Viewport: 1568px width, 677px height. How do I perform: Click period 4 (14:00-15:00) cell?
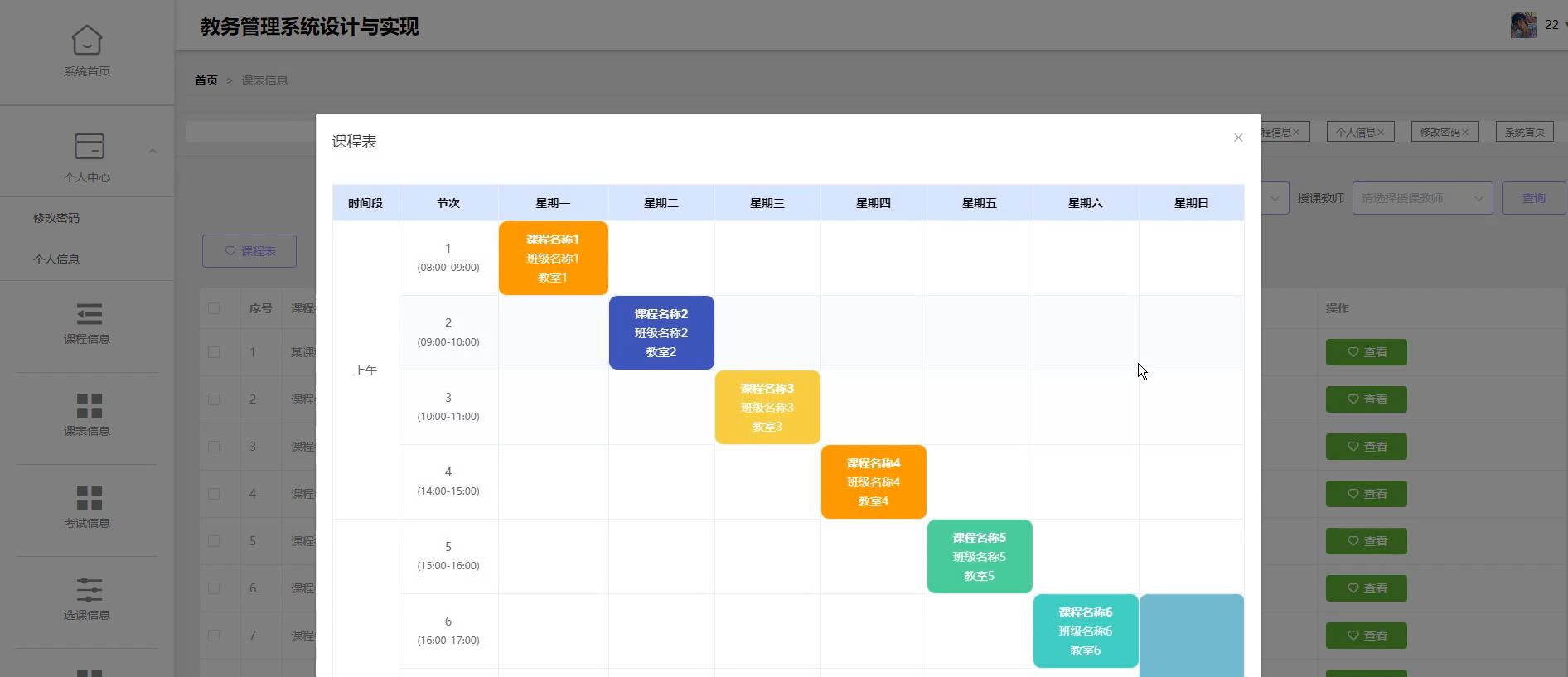448,481
